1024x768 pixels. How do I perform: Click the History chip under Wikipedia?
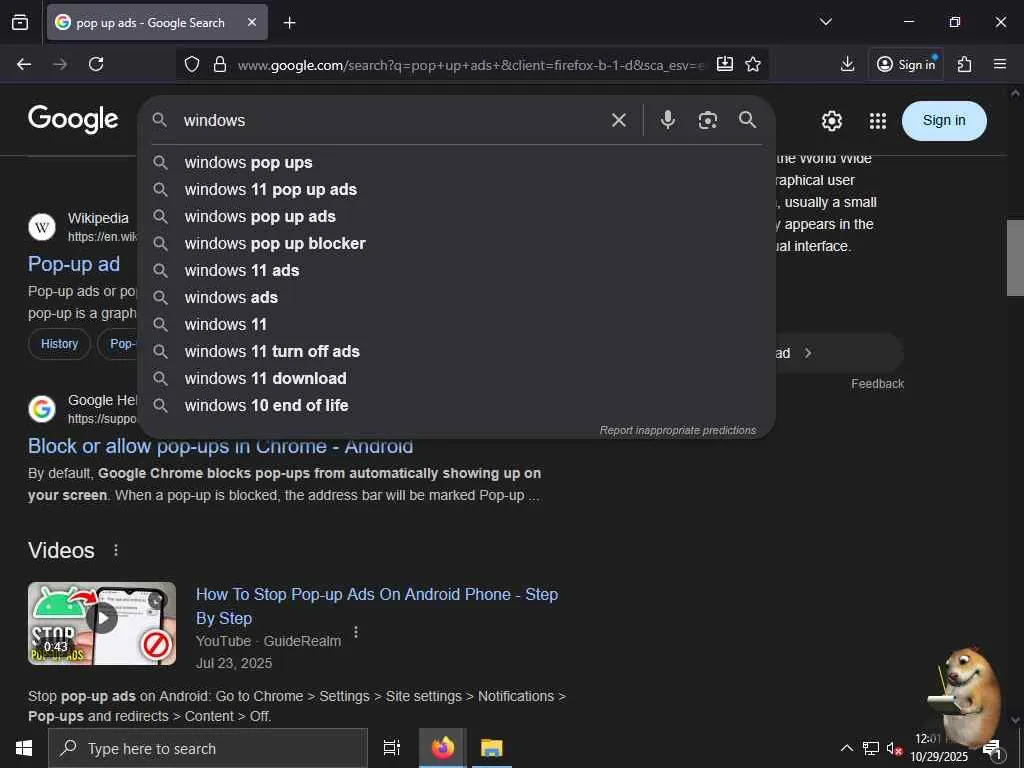coord(59,344)
